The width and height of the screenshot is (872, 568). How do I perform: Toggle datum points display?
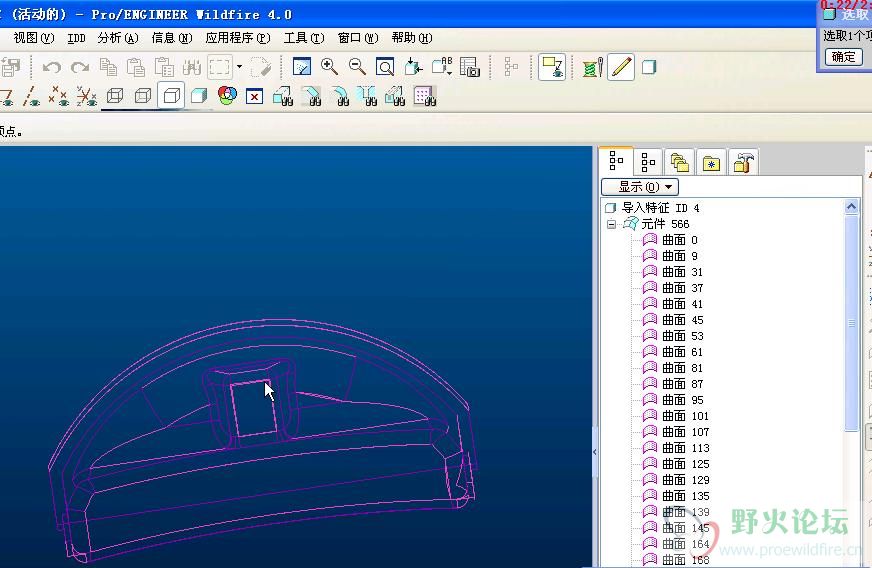click(58, 97)
